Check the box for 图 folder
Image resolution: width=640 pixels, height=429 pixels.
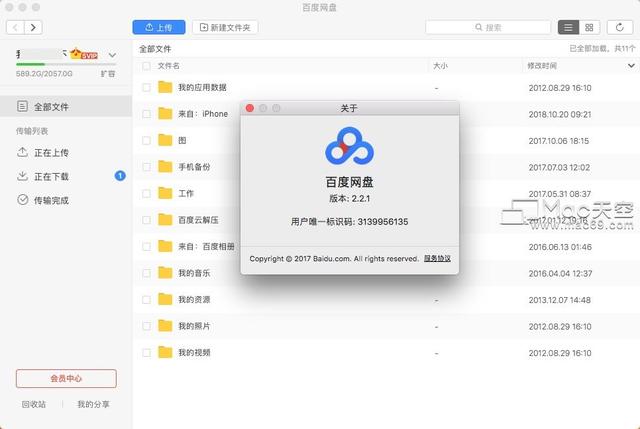[146, 140]
